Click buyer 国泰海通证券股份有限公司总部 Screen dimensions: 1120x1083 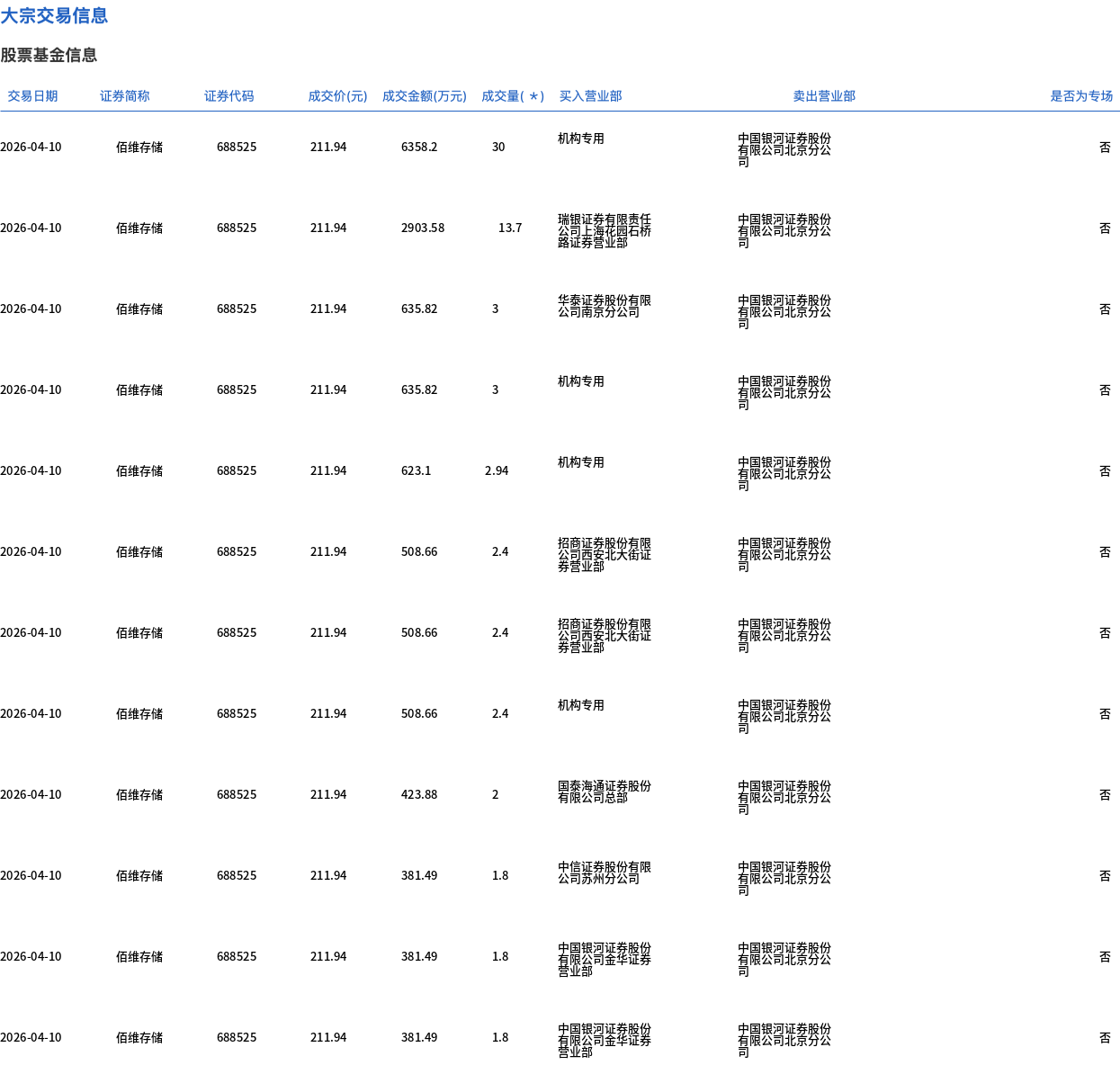pyautogui.click(x=605, y=792)
